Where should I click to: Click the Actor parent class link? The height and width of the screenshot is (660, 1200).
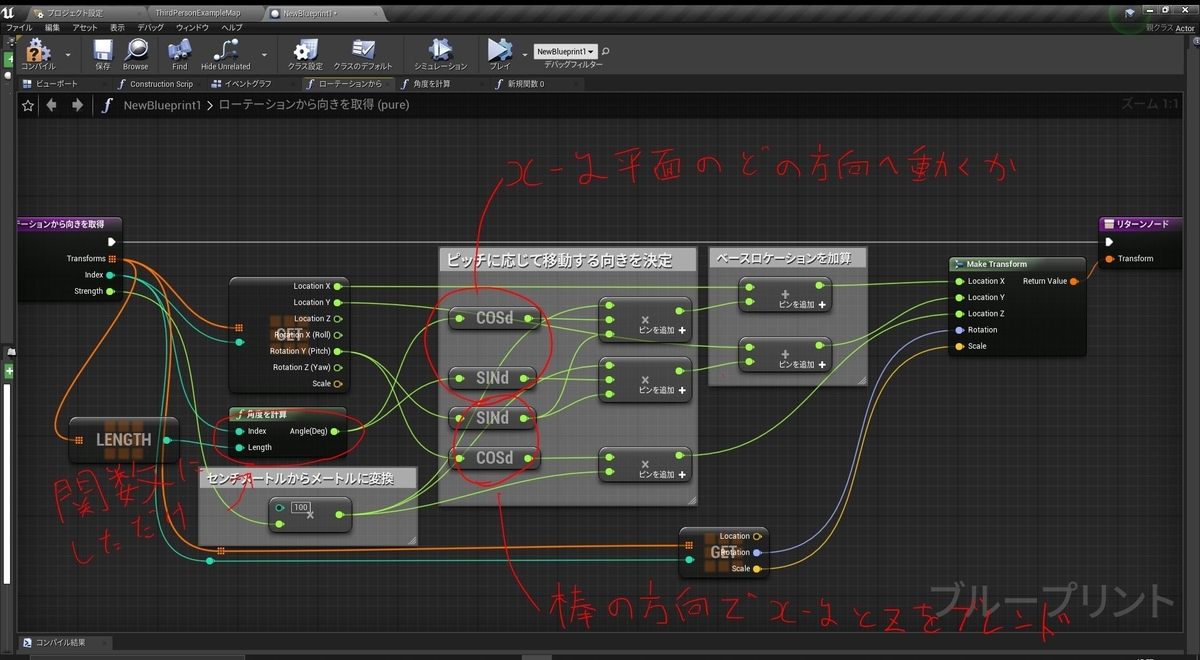point(1185,28)
